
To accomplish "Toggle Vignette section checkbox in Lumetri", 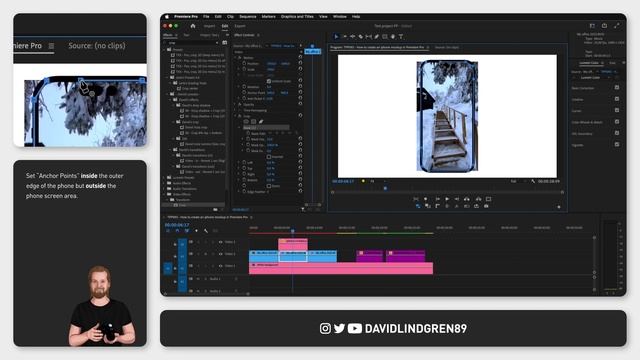I will click(x=617, y=144).
